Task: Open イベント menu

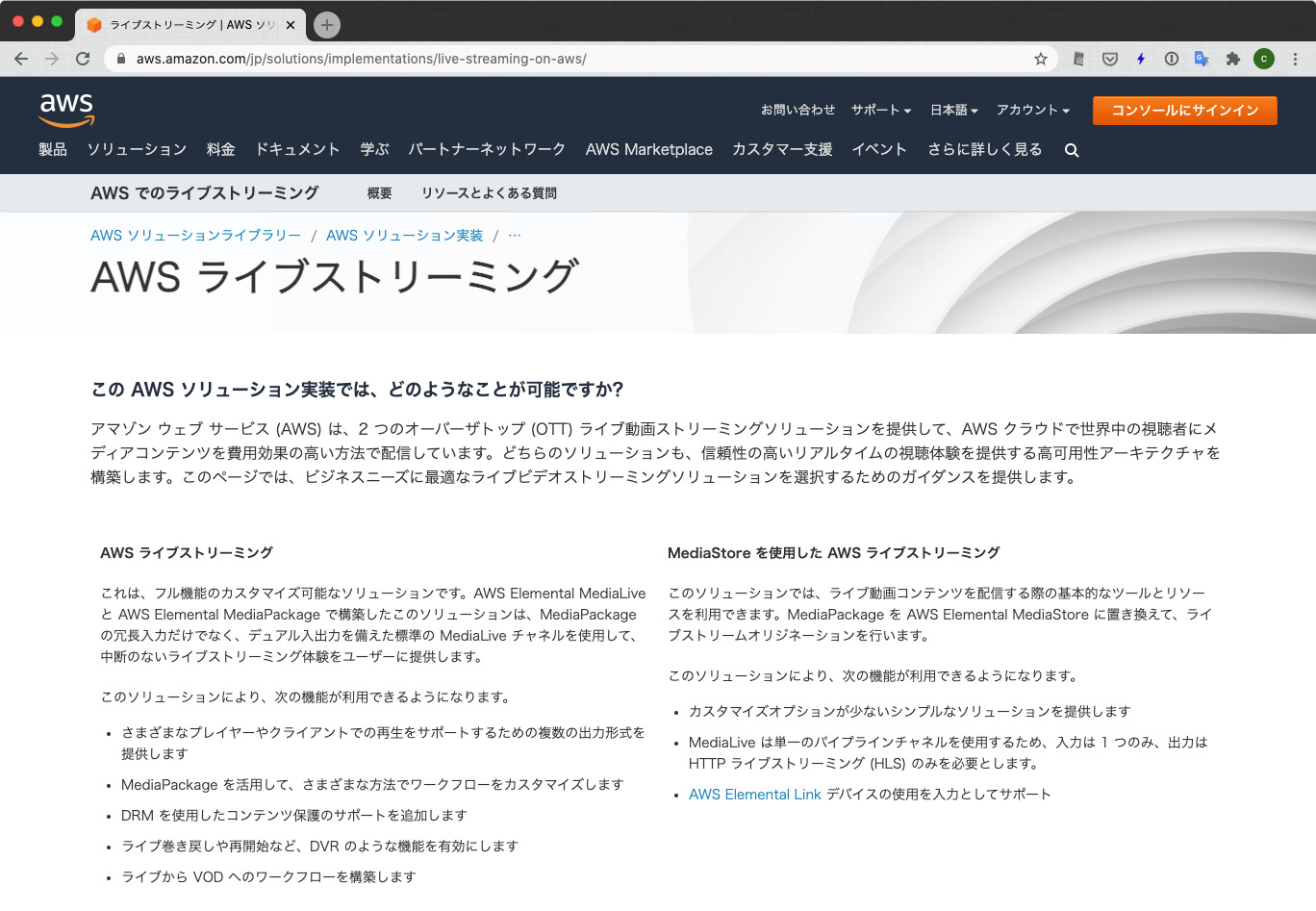Action: pos(879,149)
